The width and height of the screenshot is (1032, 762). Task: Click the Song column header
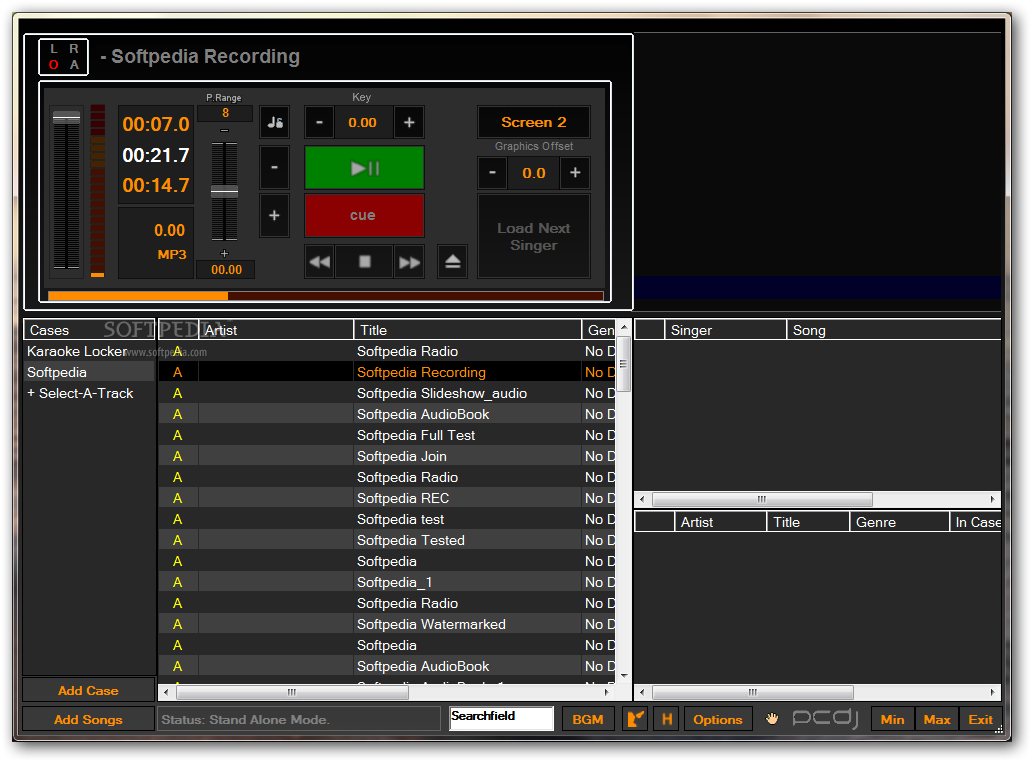[x=894, y=330]
